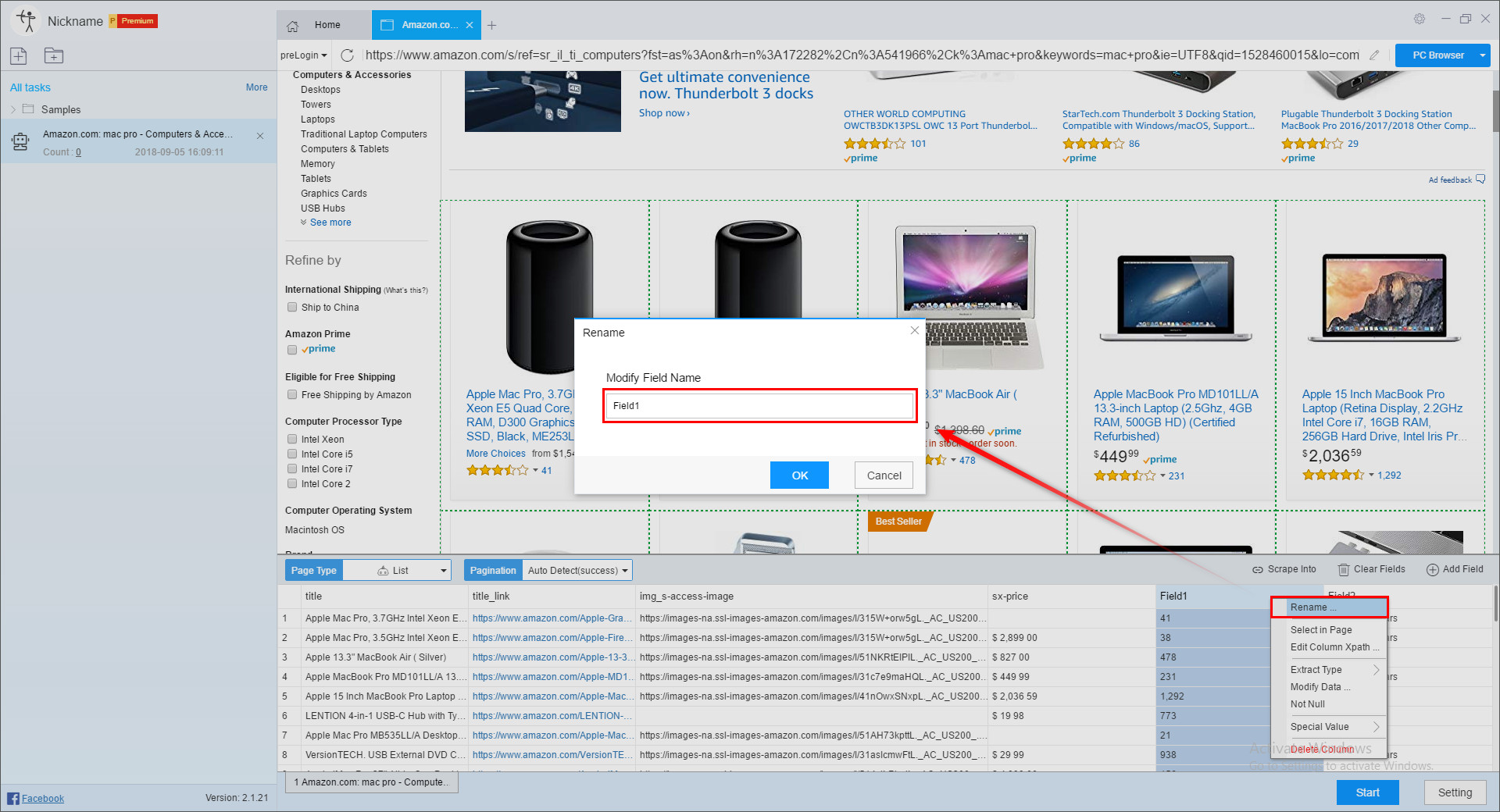Reload the current page

pyautogui.click(x=348, y=55)
